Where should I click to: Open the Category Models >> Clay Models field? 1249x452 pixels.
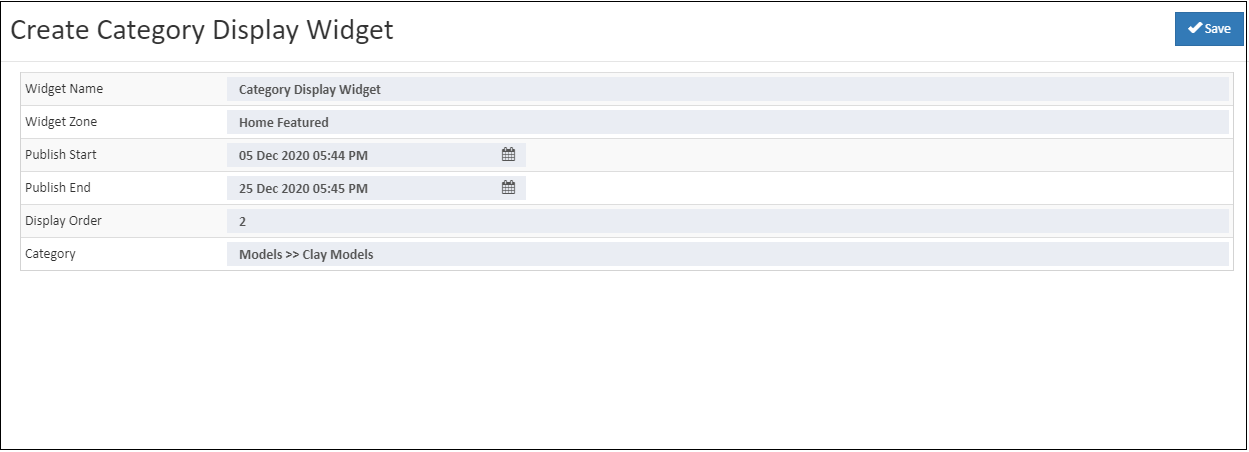pyautogui.click(x=727, y=254)
